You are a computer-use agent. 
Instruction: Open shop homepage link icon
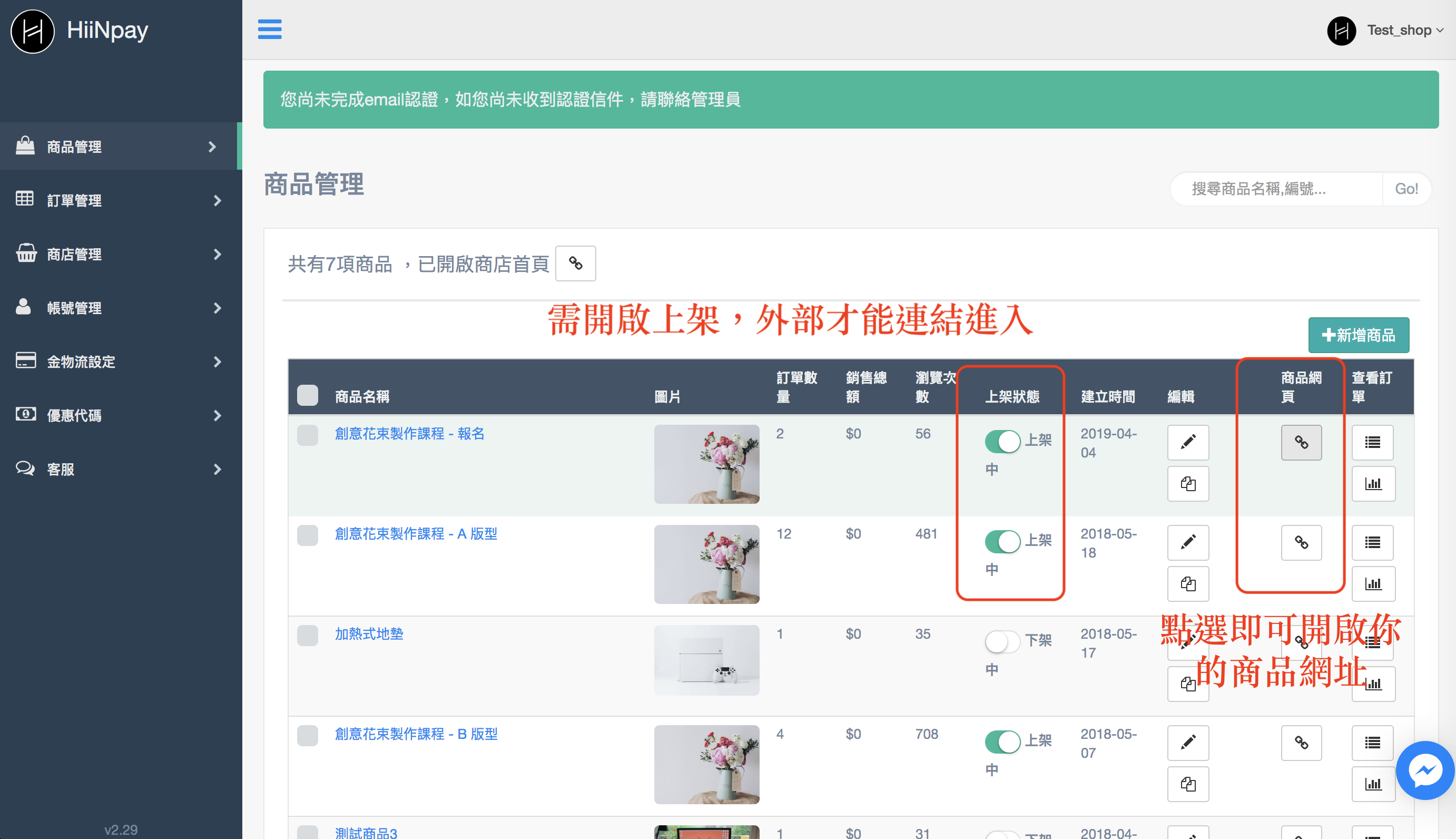point(575,264)
